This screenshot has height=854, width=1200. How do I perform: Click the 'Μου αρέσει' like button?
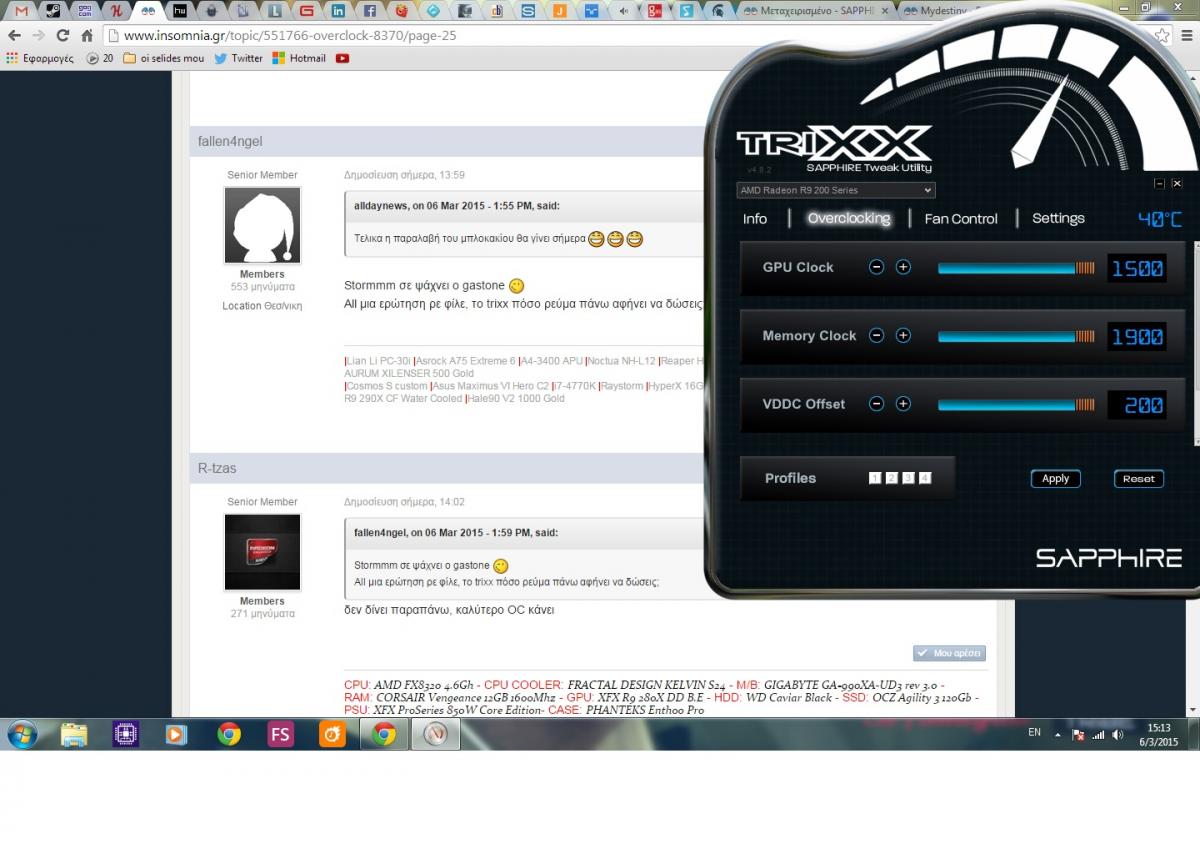[x=949, y=653]
